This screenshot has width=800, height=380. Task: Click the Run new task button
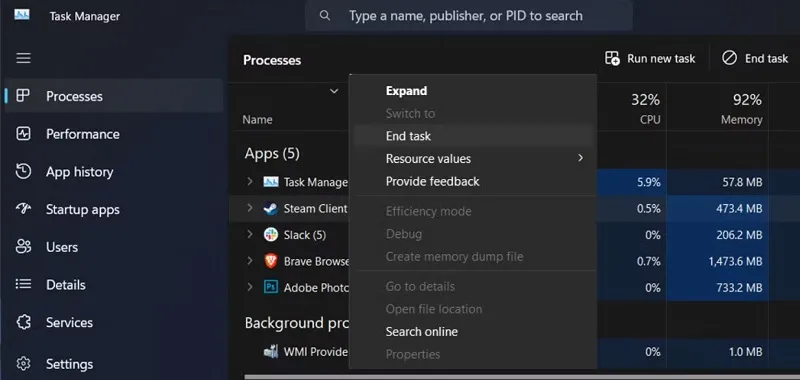point(650,59)
